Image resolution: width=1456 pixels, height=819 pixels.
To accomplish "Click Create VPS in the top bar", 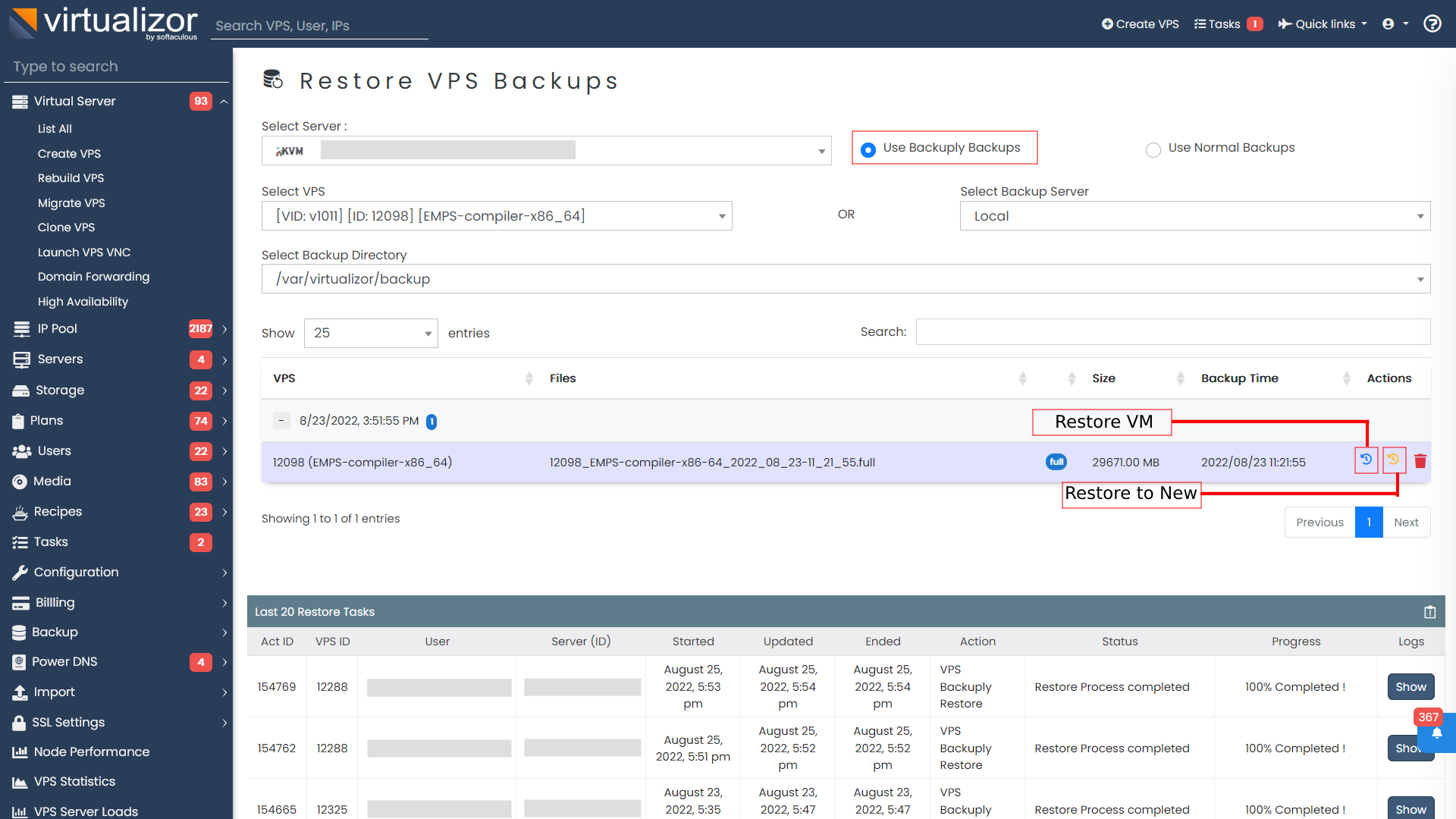I will (1140, 24).
